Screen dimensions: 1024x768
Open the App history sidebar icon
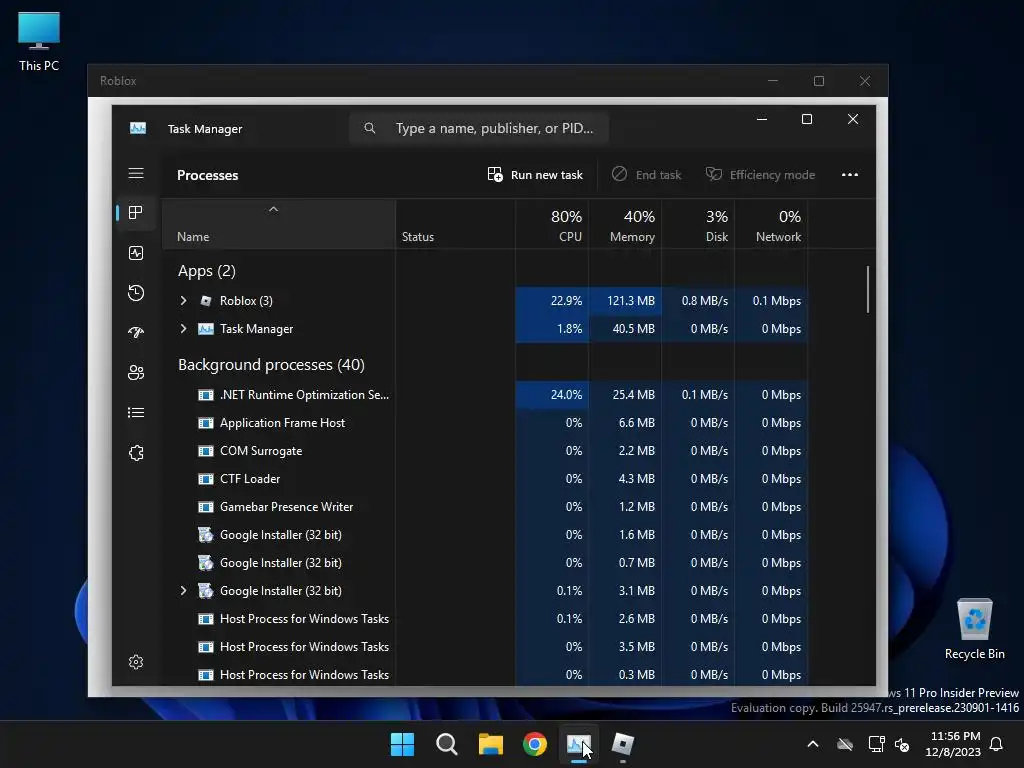(x=136, y=293)
